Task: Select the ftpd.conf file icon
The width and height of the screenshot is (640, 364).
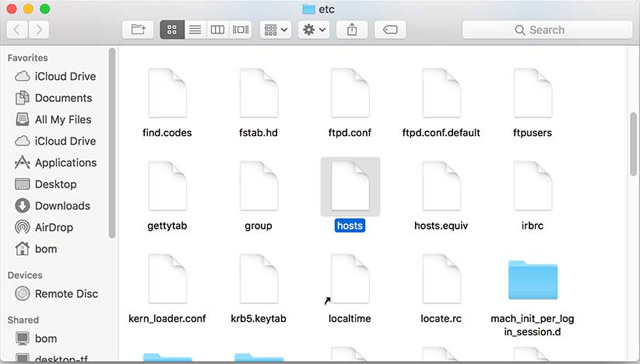Action: 350,93
